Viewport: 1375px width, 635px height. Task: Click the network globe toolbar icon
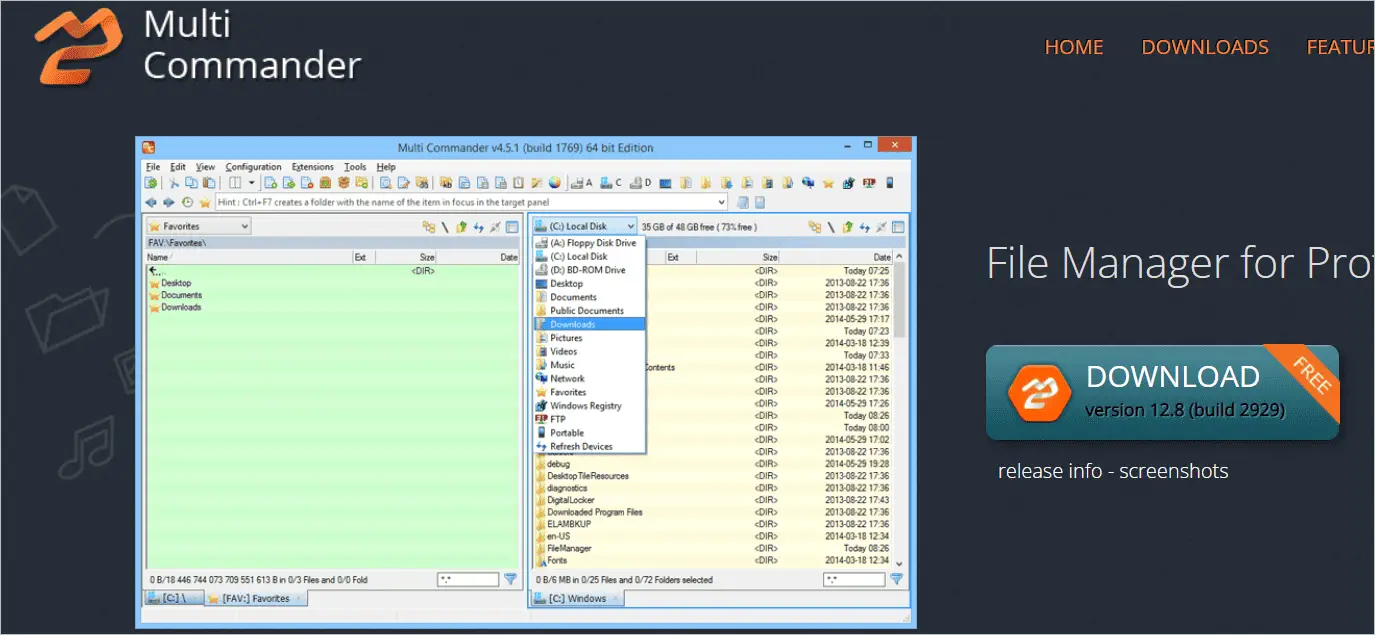(808, 183)
